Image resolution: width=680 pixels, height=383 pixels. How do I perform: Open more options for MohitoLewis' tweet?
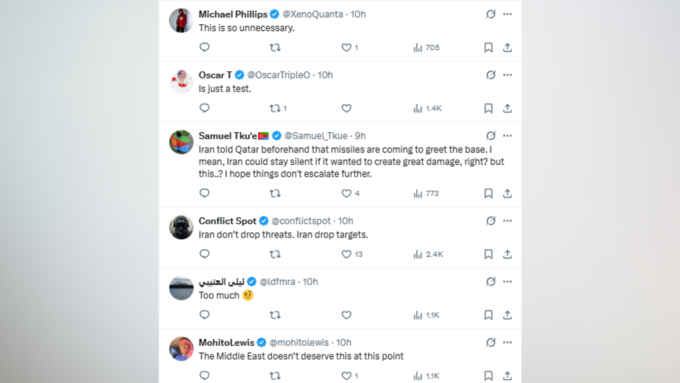click(507, 342)
